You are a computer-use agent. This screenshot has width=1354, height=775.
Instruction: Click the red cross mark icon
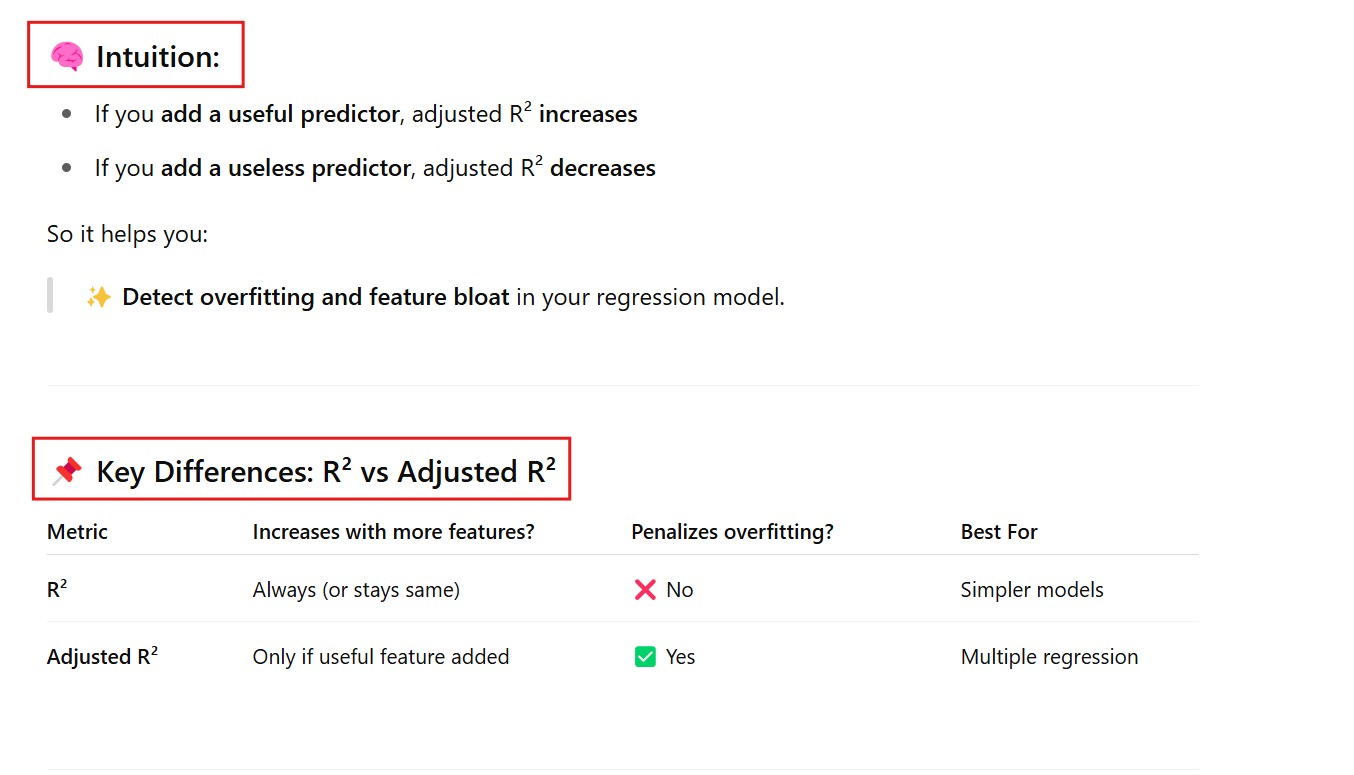click(x=645, y=590)
